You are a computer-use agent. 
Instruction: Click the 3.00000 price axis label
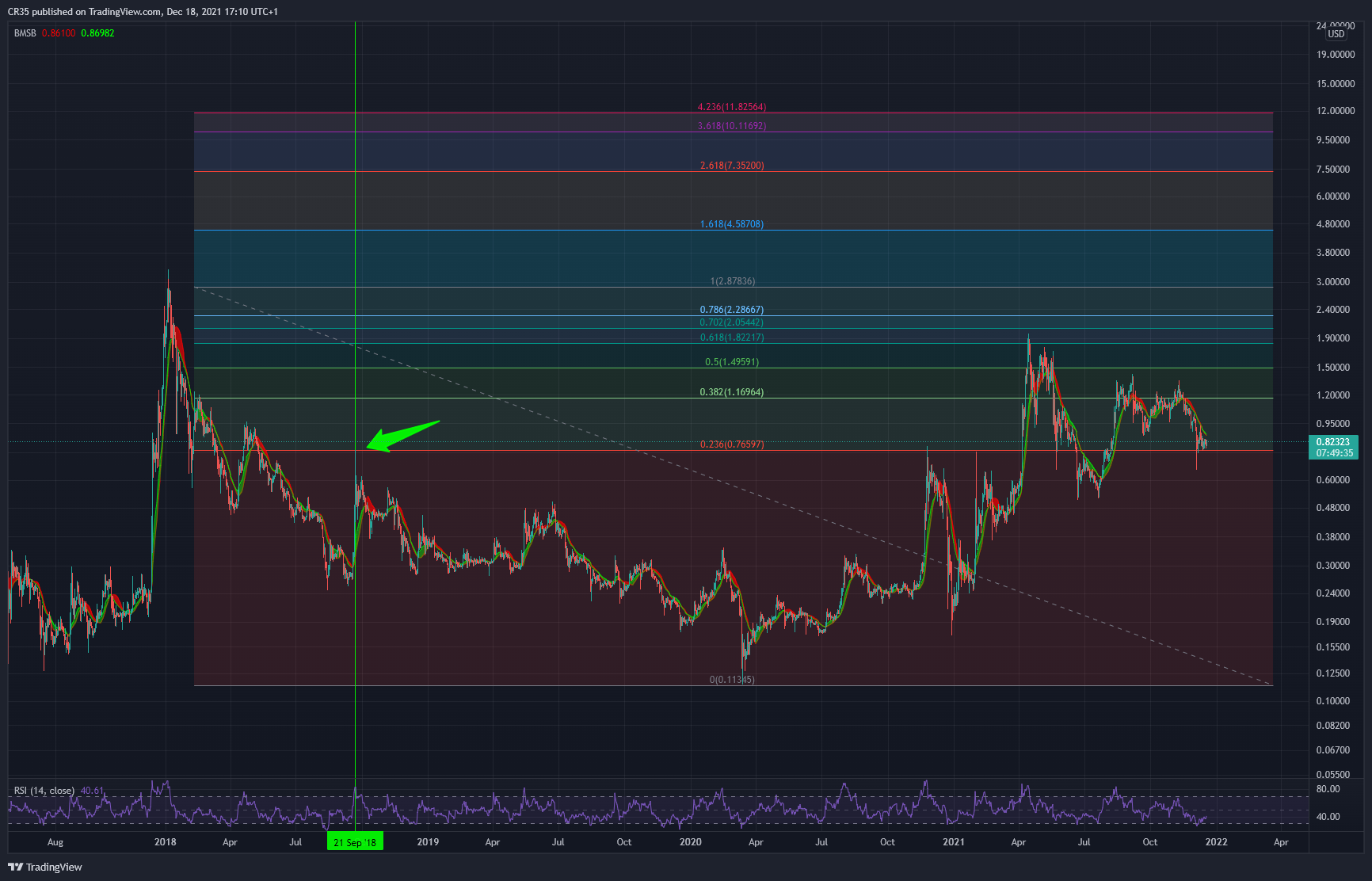click(x=1333, y=282)
